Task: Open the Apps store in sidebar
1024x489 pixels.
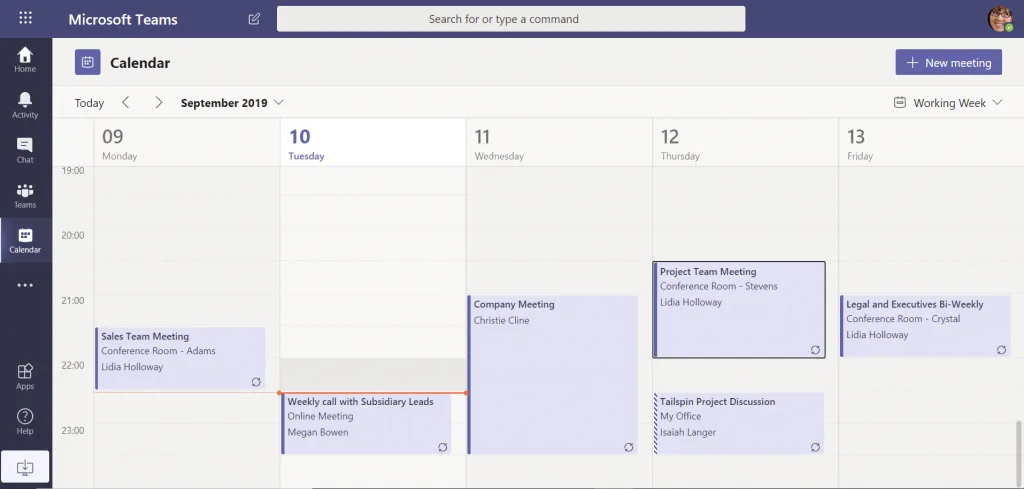Action: point(25,377)
